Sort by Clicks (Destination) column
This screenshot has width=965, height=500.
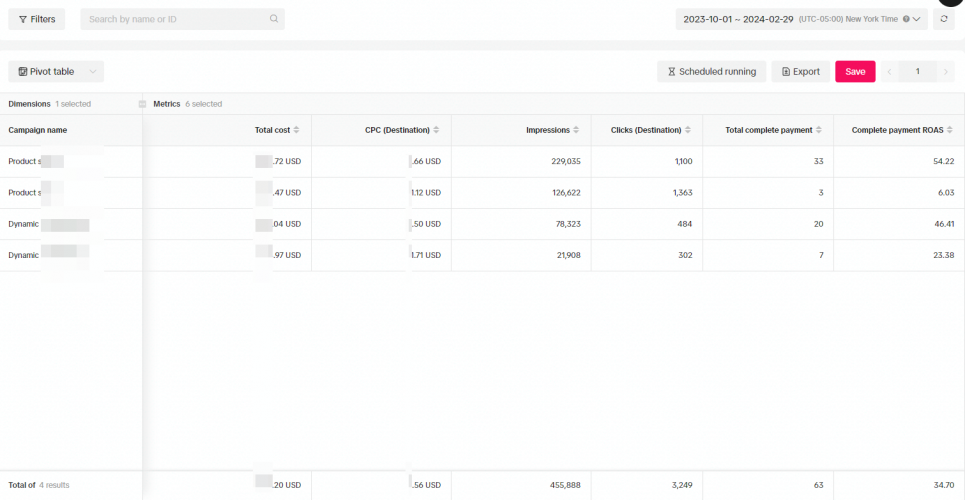click(687, 130)
